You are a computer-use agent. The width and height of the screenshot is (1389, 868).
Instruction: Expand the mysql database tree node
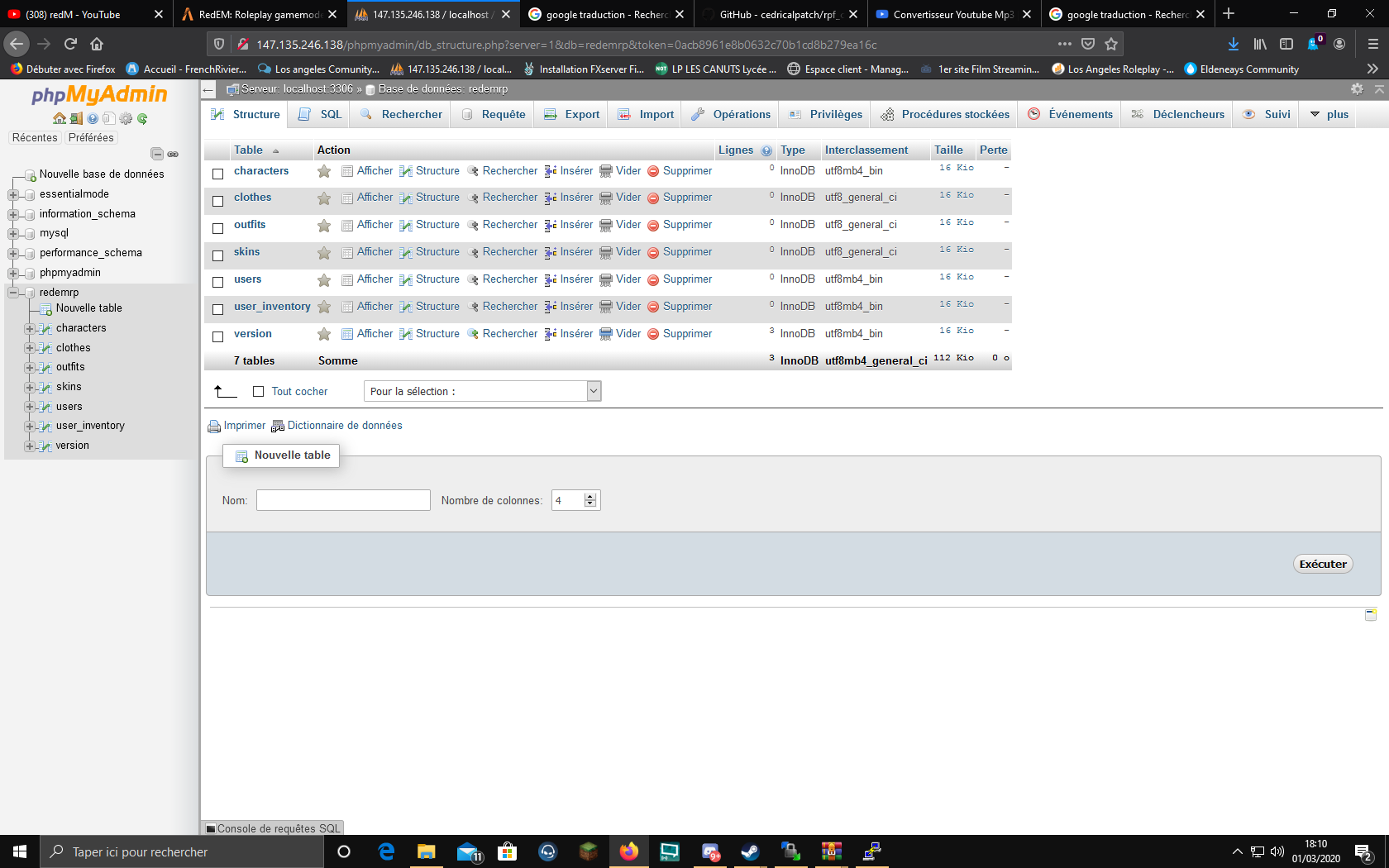pos(13,233)
